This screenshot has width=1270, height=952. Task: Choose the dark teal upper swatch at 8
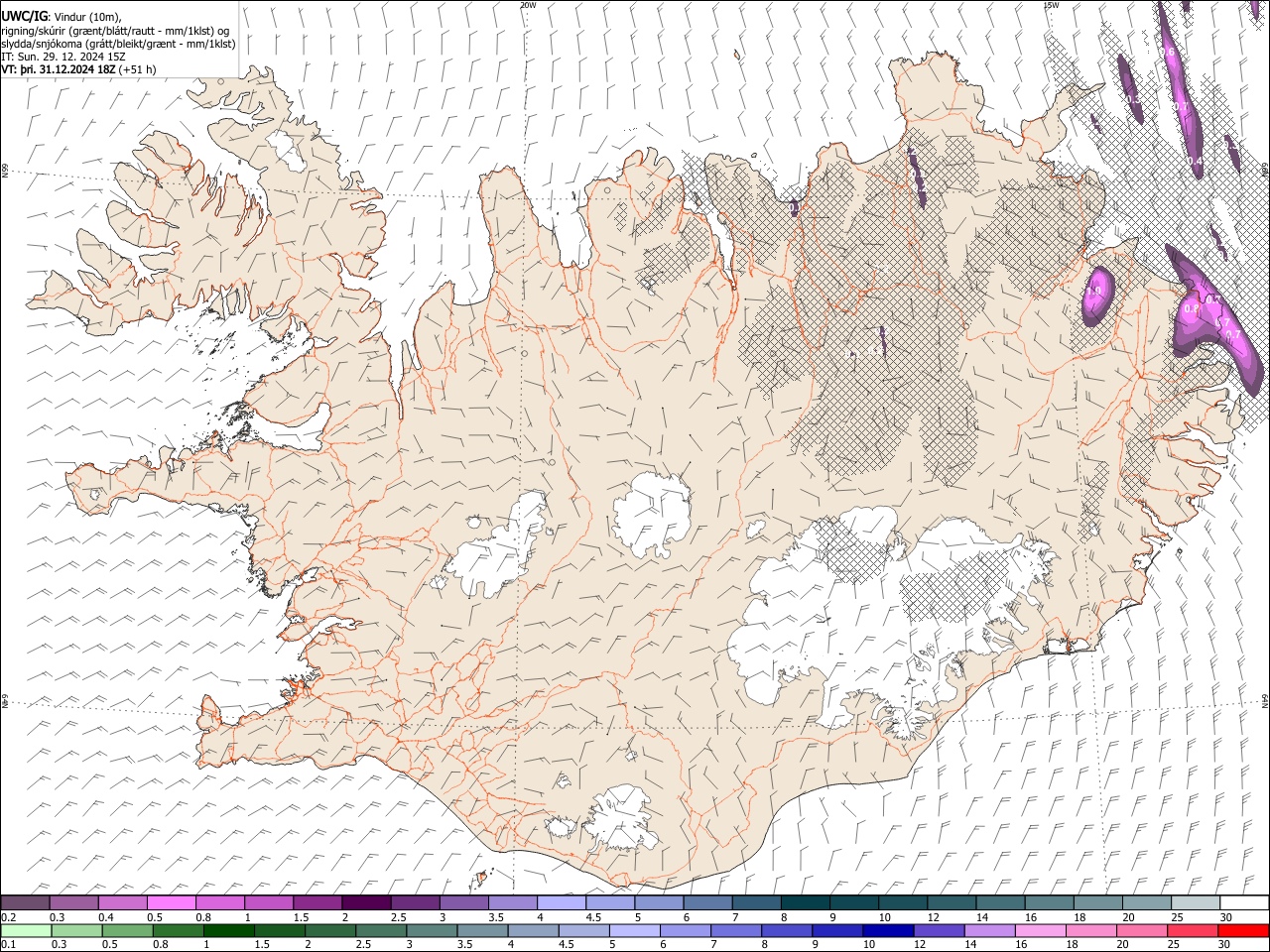pyautogui.click(x=804, y=903)
